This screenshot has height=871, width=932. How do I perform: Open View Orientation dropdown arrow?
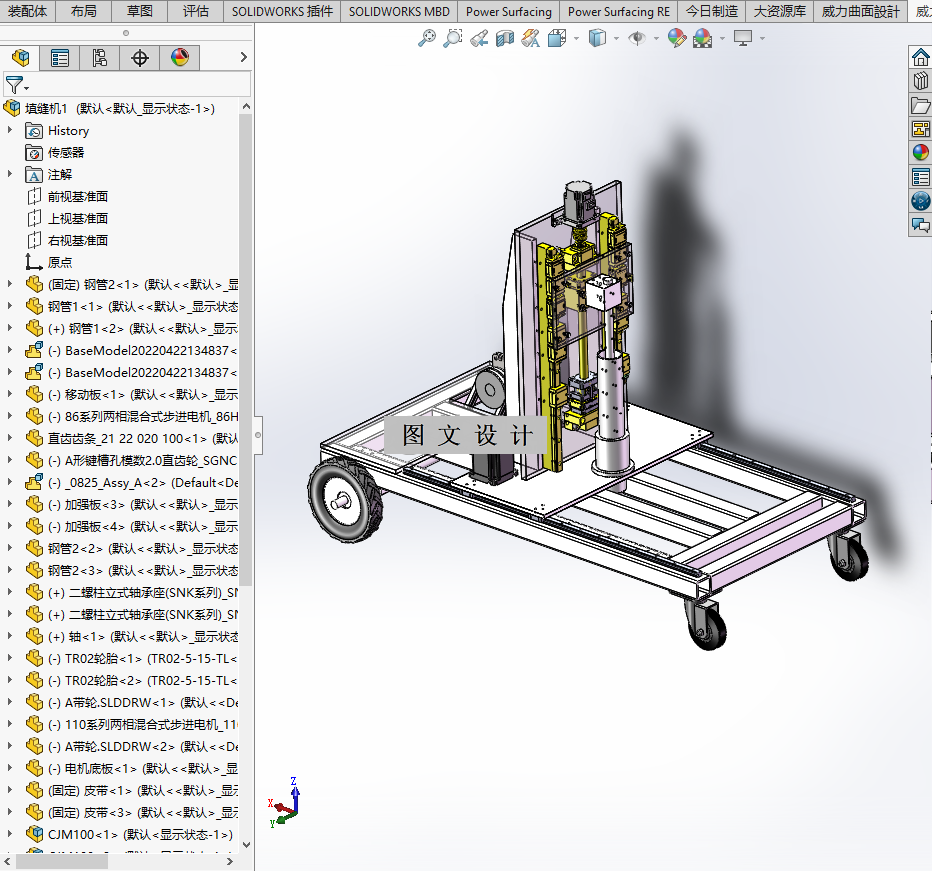(576, 39)
